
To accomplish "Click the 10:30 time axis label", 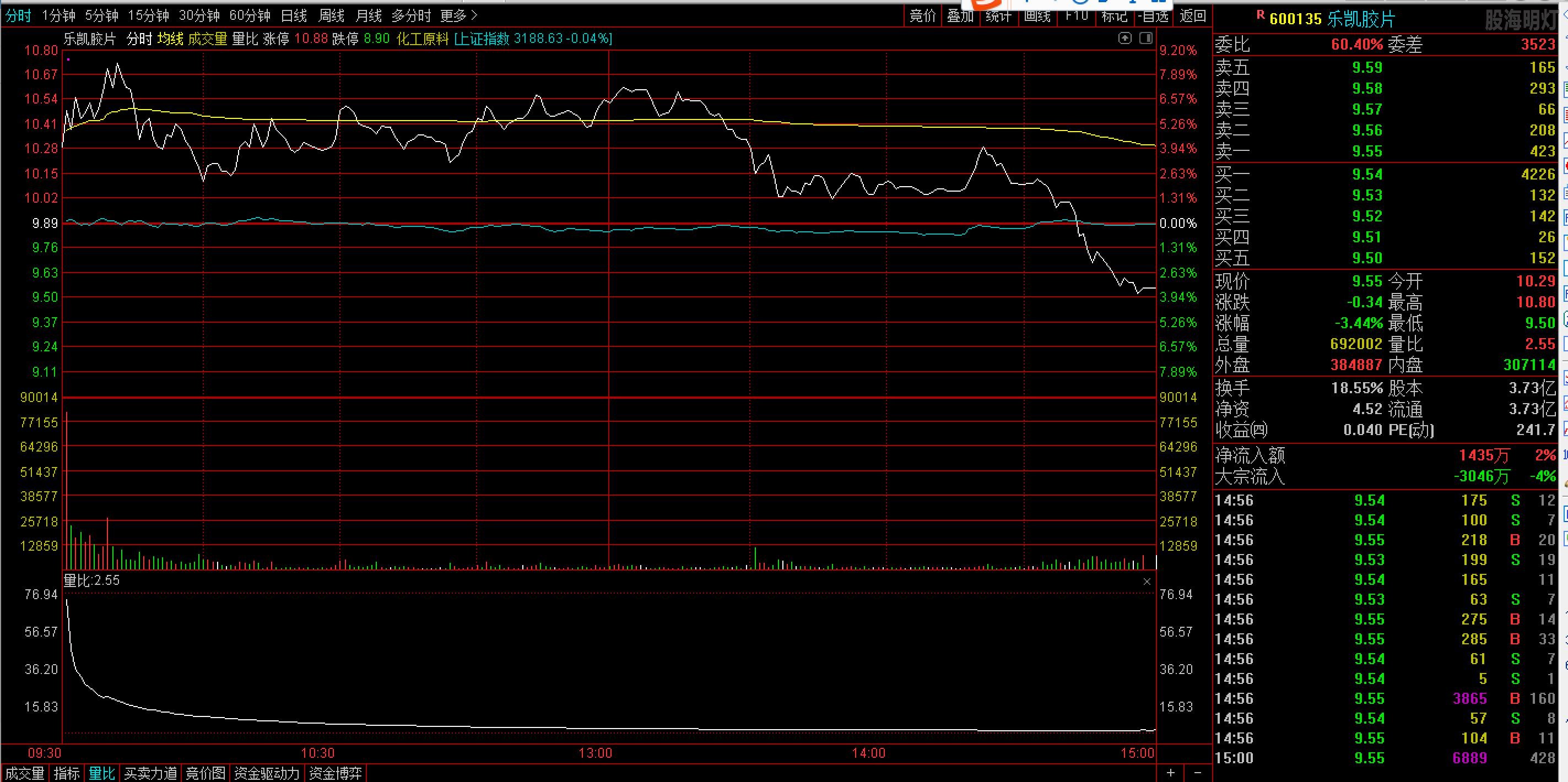I will [x=318, y=753].
